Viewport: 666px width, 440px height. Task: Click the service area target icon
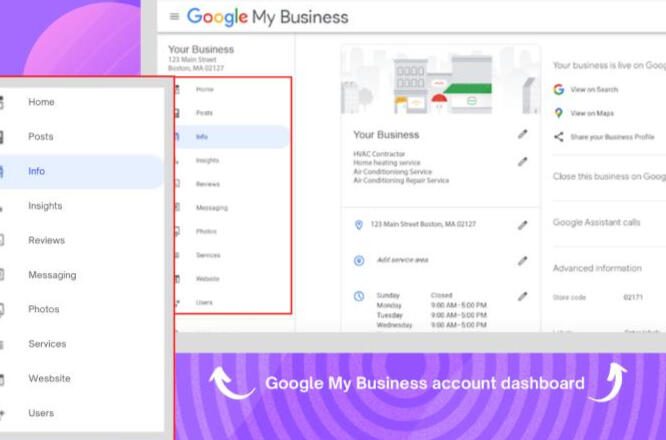359,260
